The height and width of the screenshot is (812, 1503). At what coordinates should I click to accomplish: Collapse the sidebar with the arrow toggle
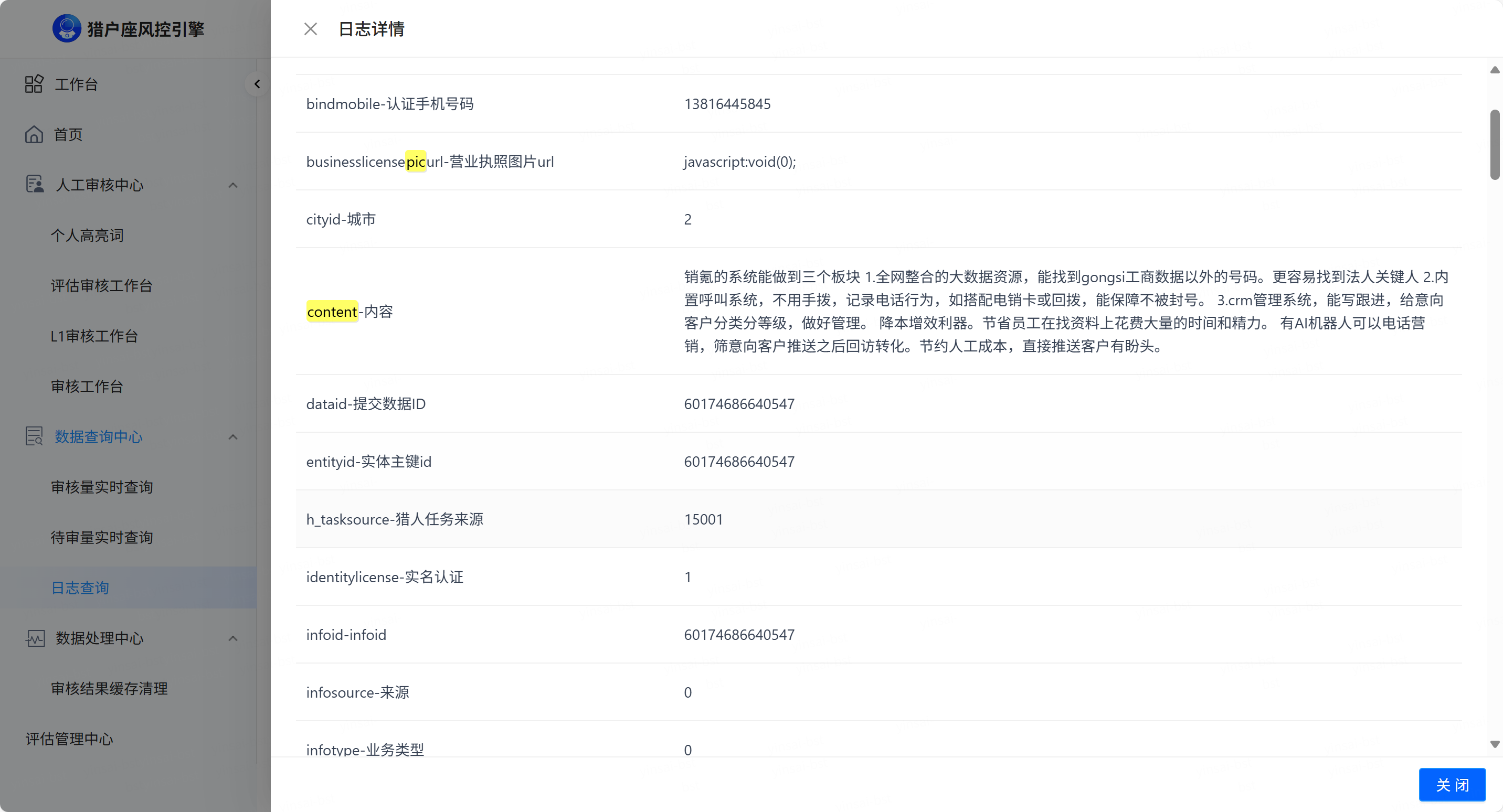point(257,84)
